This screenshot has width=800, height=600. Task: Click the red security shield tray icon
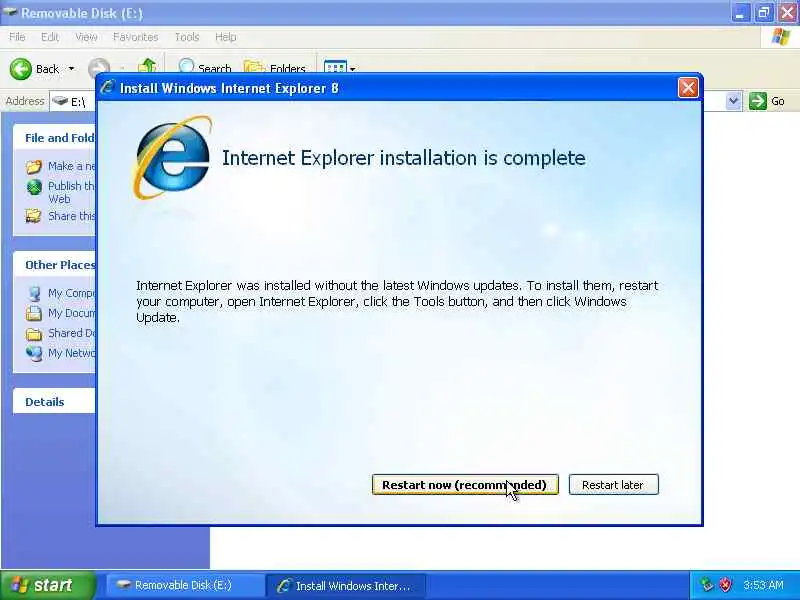point(725,584)
